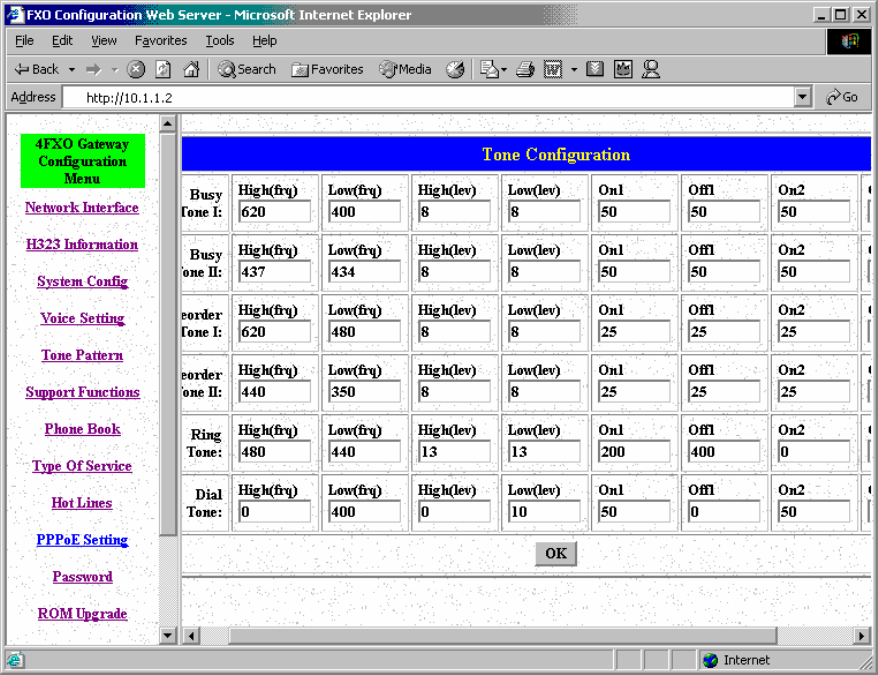Open the Favorites menu

click(x=160, y=41)
